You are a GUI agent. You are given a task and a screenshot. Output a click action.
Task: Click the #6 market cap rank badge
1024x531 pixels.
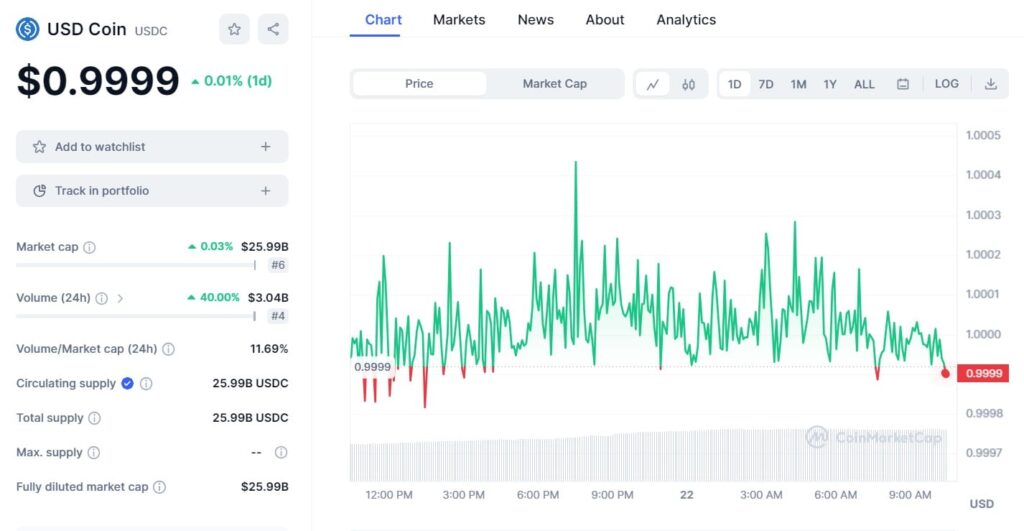[278, 265]
